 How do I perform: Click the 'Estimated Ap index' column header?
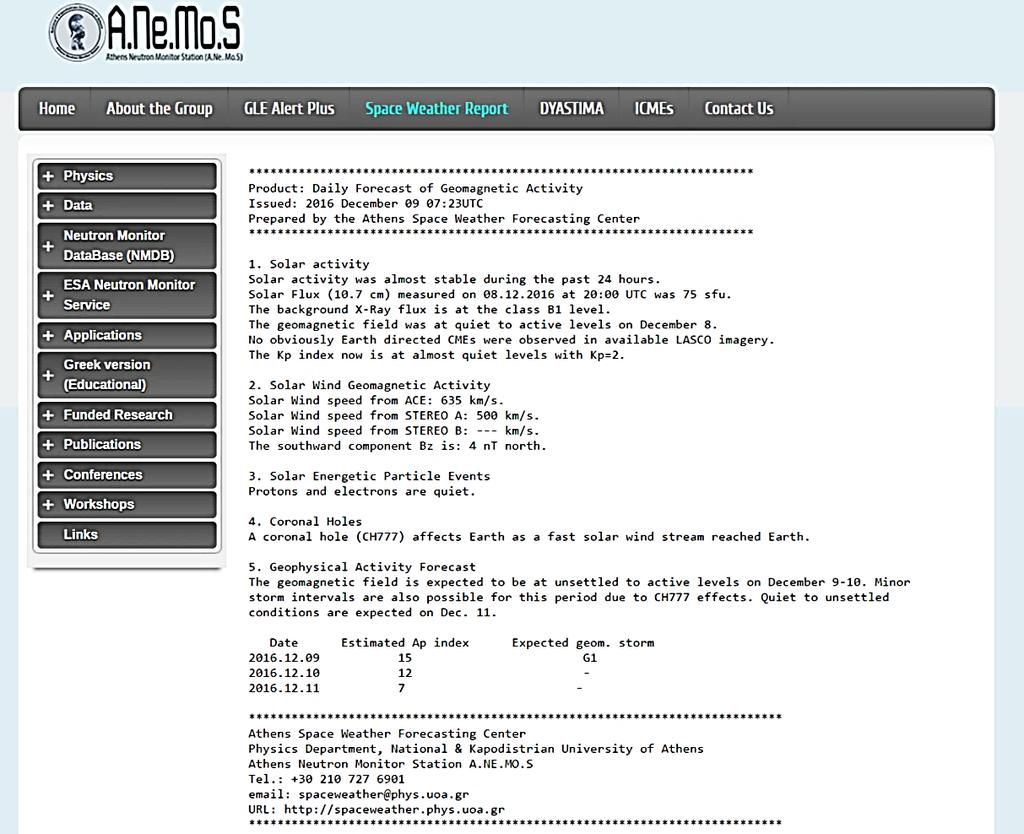pos(405,643)
